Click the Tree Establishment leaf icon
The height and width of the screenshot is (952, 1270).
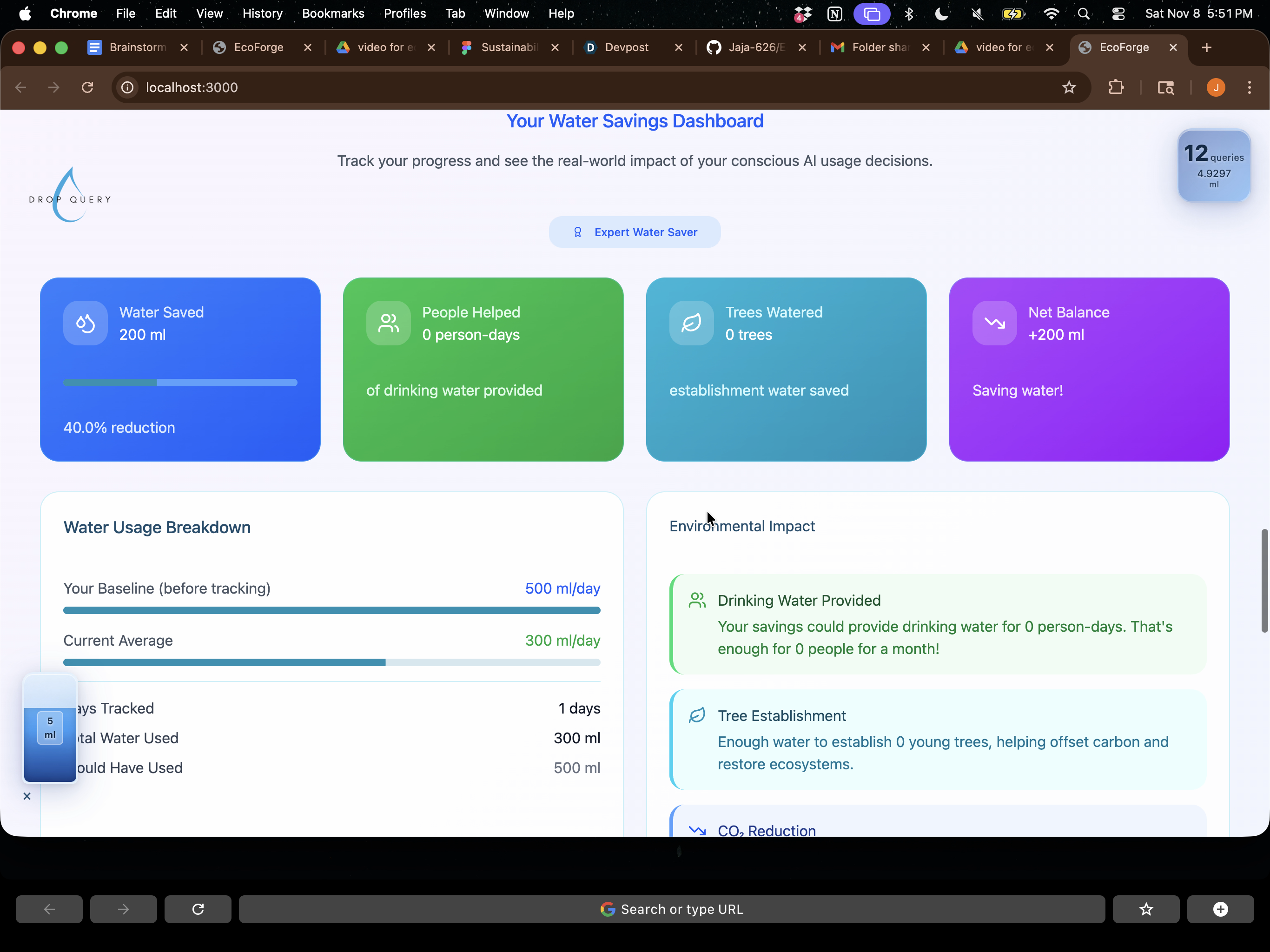tap(697, 715)
